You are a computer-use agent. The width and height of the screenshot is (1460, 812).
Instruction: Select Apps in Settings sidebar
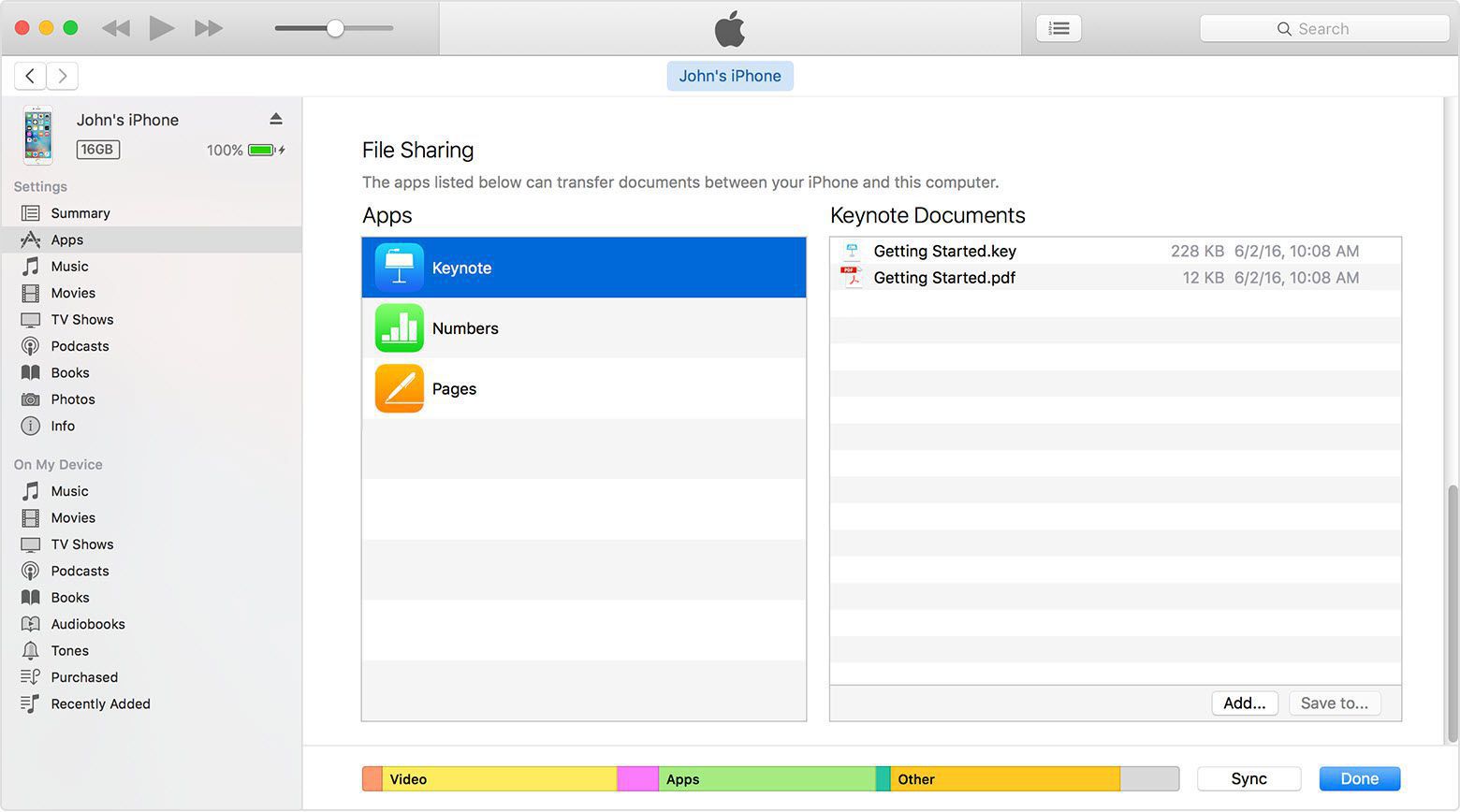[152, 239]
